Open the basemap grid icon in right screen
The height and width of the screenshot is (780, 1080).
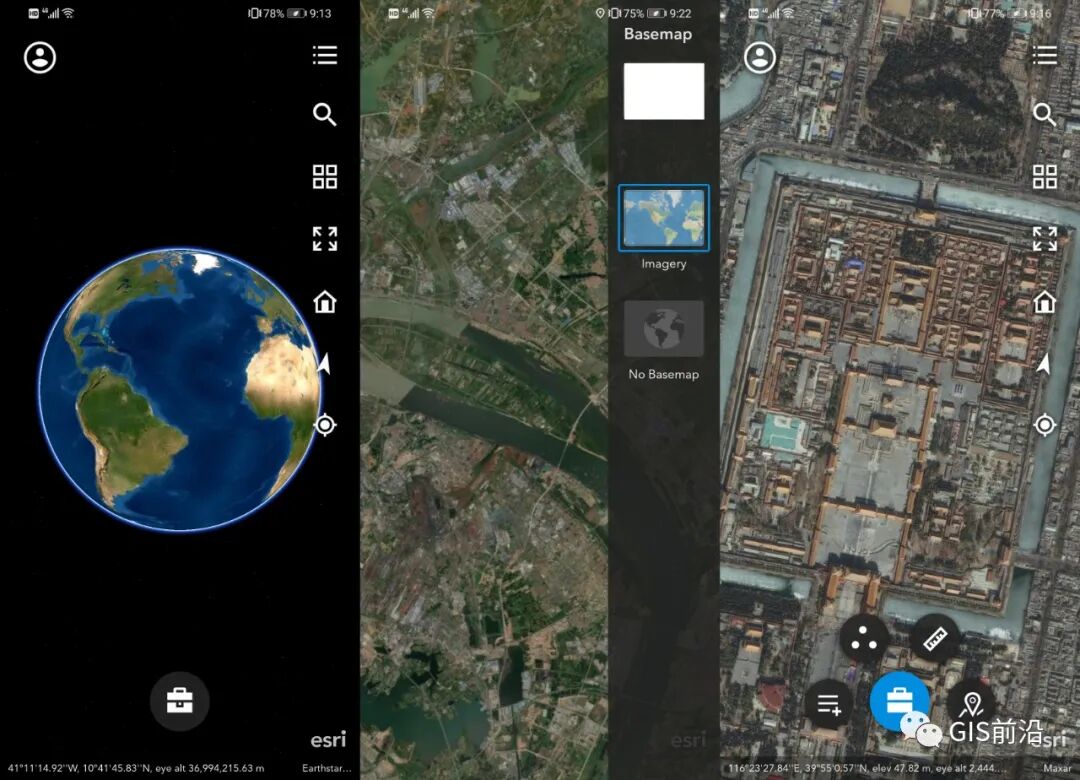click(x=1044, y=176)
